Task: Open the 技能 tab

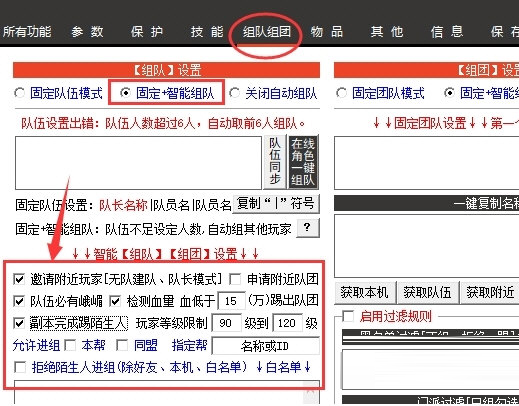Action: (207, 32)
